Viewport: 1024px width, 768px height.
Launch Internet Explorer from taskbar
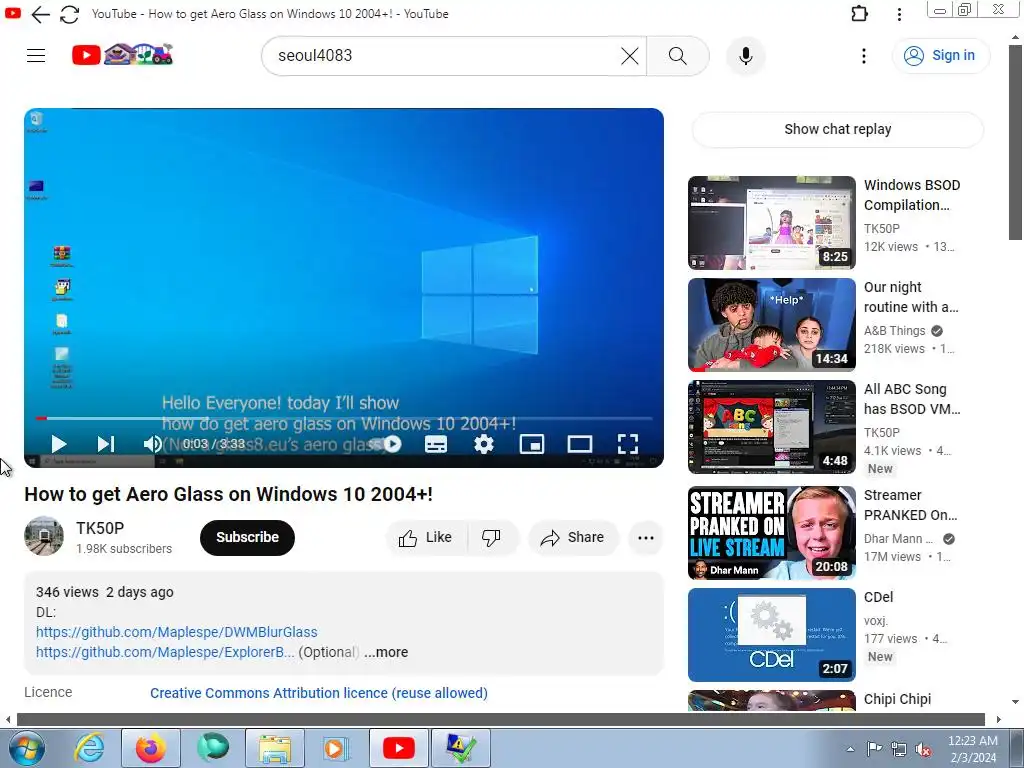click(89, 748)
